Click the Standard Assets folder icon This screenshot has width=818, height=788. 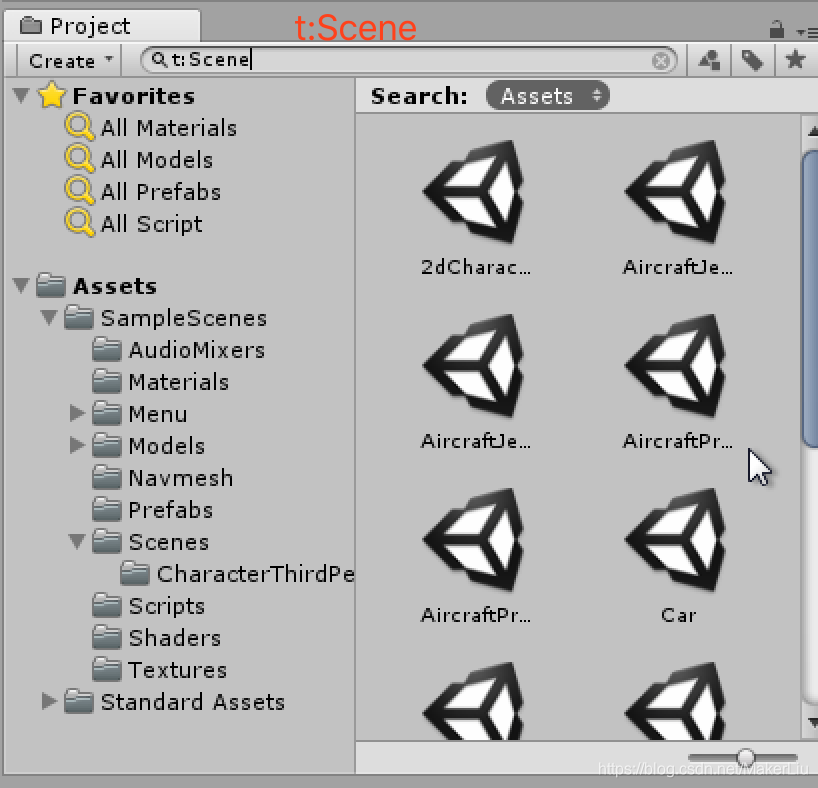pyautogui.click(x=79, y=701)
